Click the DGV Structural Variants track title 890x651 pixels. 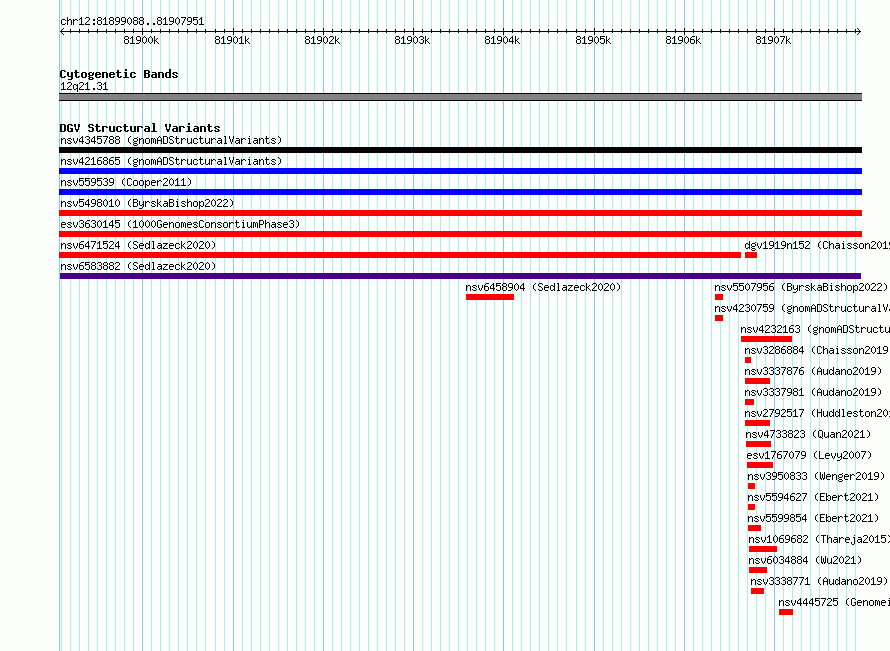(x=140, y=128)
